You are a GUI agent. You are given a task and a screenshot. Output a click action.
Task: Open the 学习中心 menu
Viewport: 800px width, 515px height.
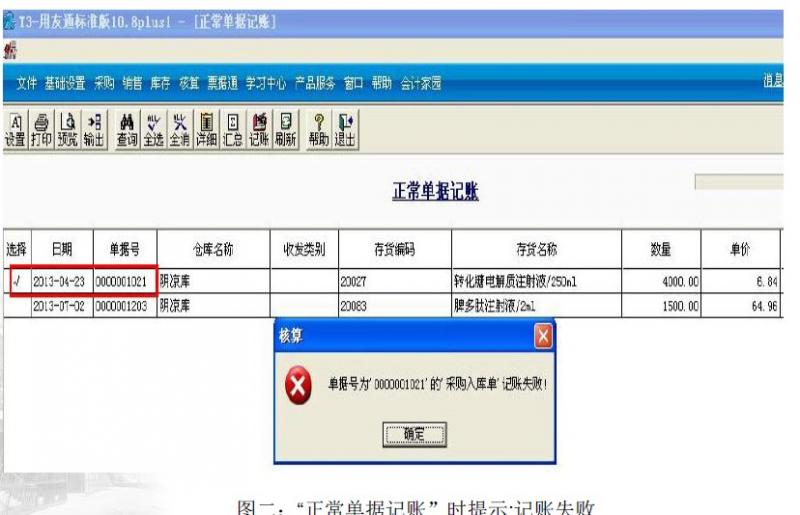(266, 83)
